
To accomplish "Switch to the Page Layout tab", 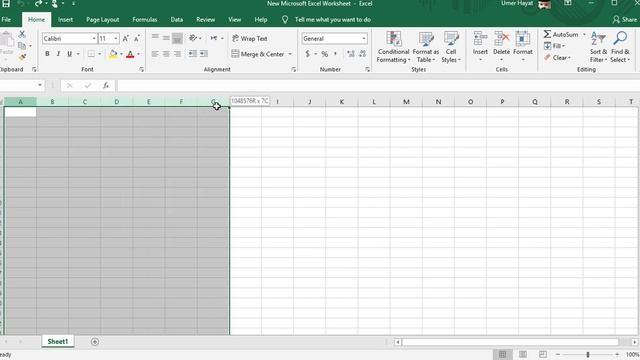I will coord(102,20).
